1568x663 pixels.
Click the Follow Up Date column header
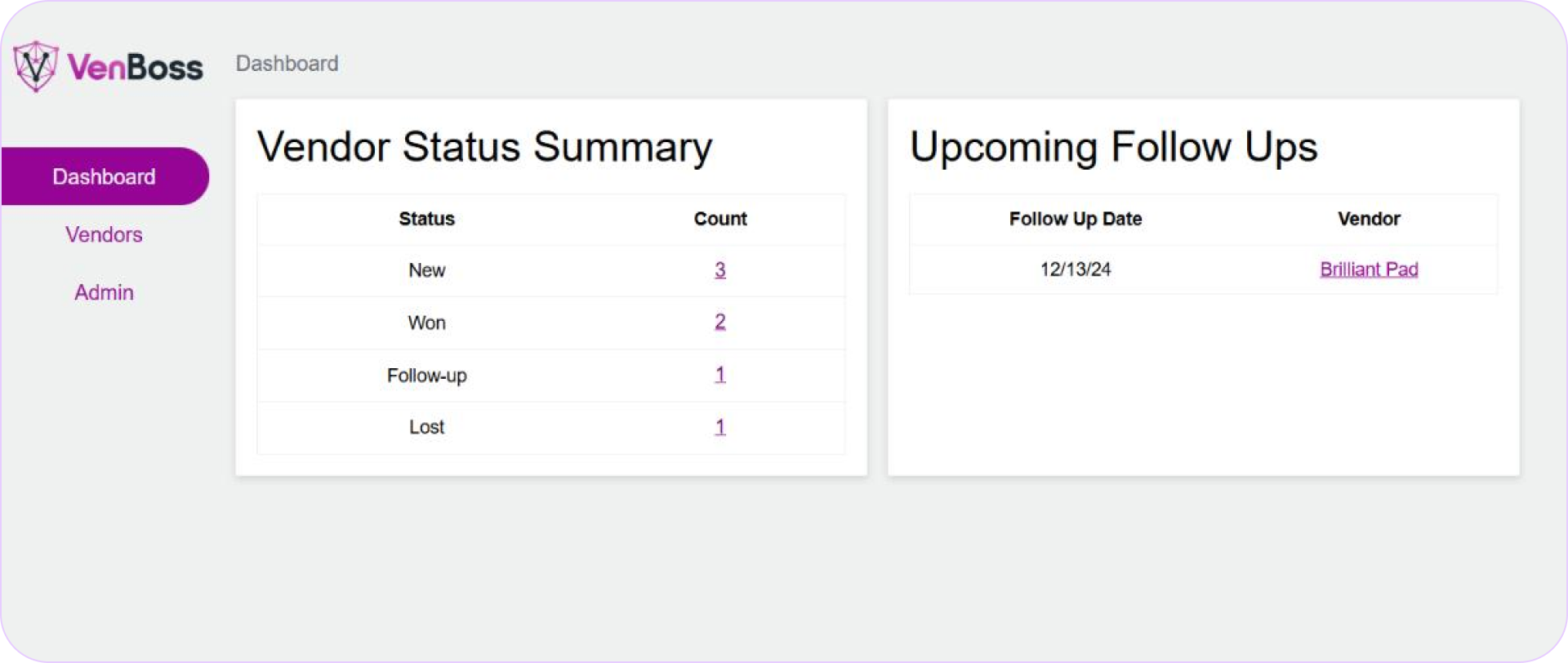[1075, 219]
